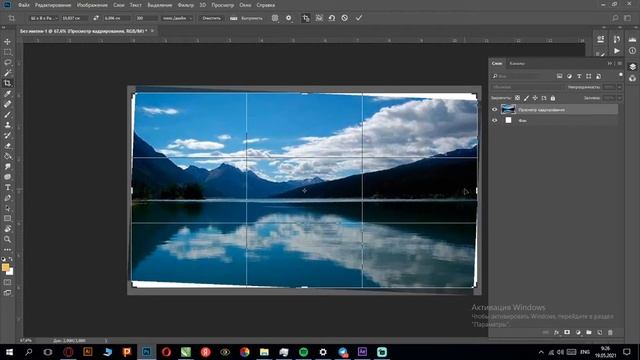This screenshot has height=360, width=640.
Task: Select the Rectangular Marquee tool
Action: tap(7, 52)
